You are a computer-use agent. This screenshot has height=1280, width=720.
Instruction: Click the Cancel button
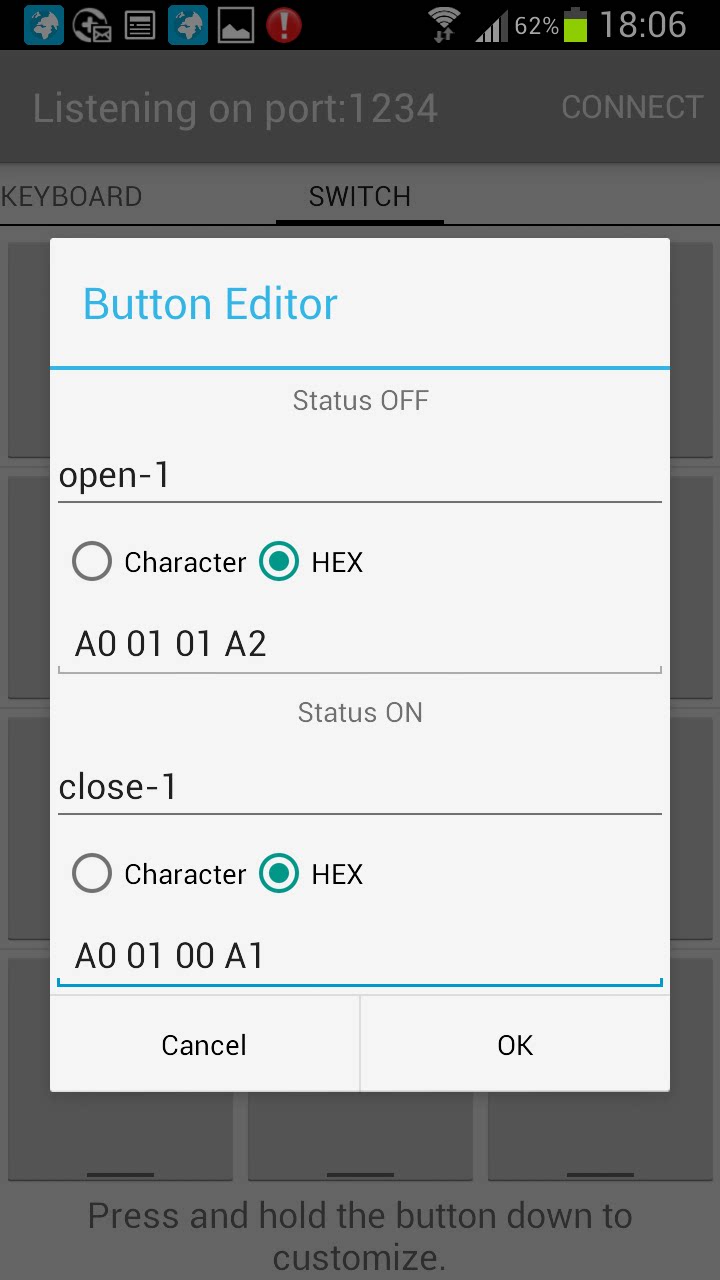coord(204,1045)
